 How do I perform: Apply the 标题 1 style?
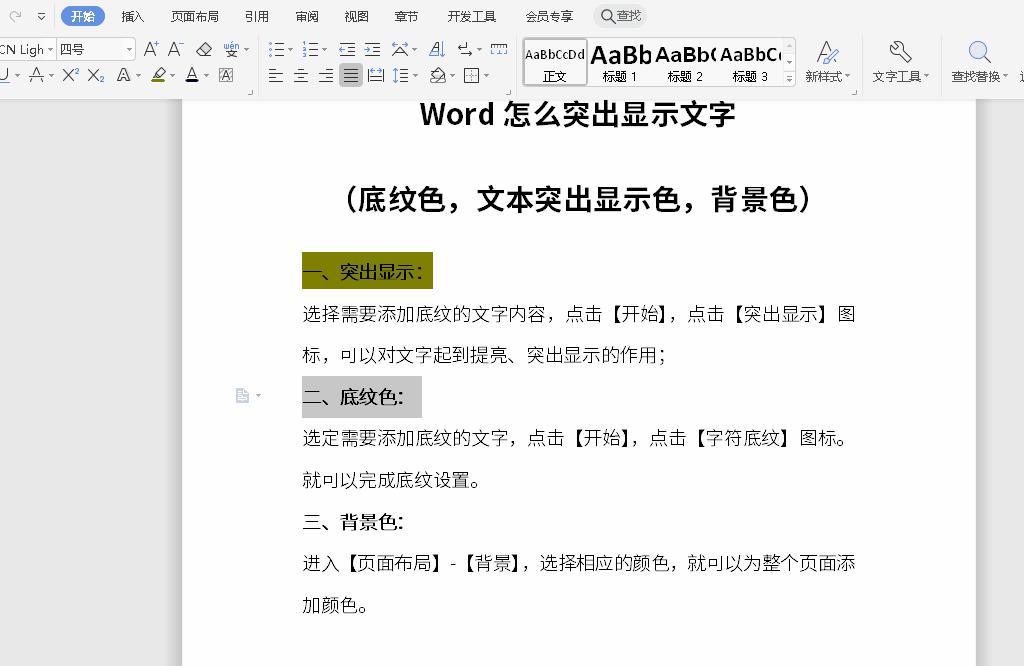click(x=620, y=62)
